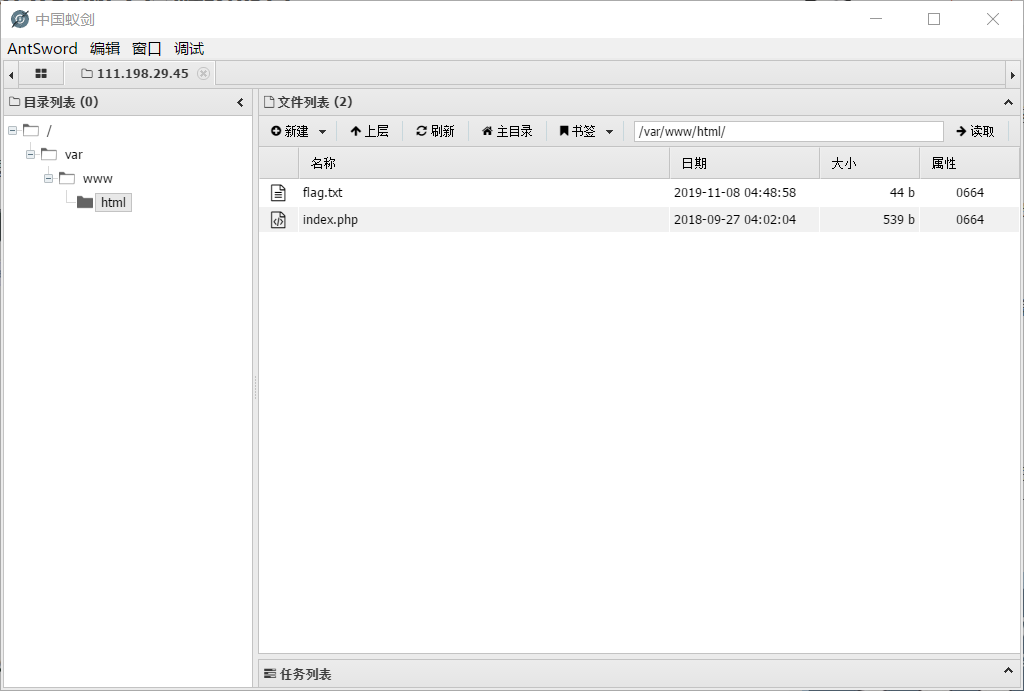Select the root / folder
Screen dimensions: 1024x691
(x=49, y=131)
